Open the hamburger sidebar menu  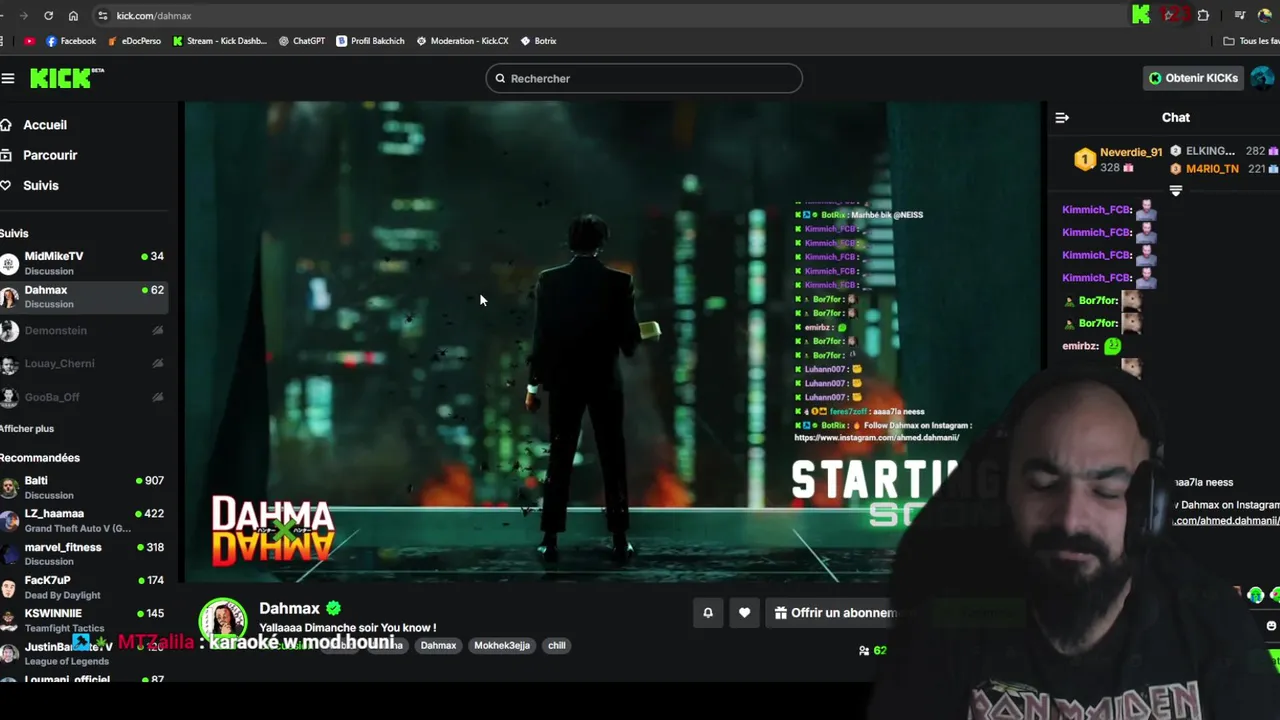(8, 78)
